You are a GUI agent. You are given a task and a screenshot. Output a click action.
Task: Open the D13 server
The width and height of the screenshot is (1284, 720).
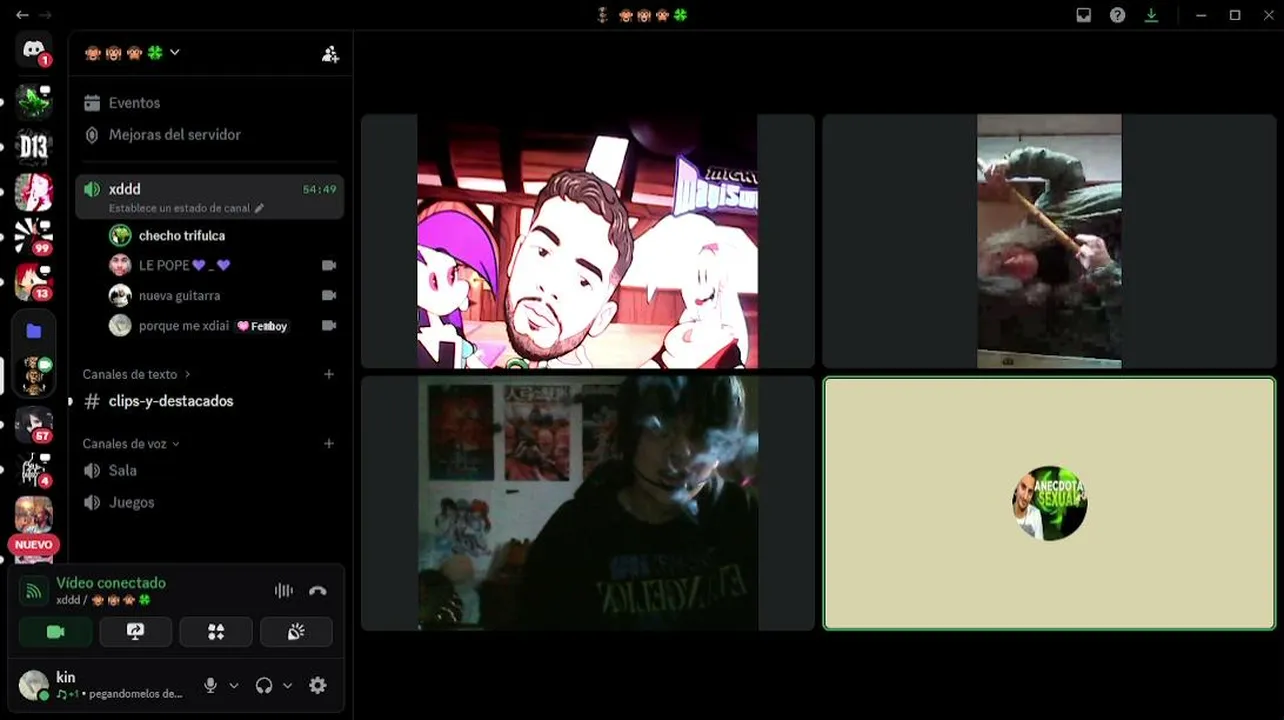(34, 147)
